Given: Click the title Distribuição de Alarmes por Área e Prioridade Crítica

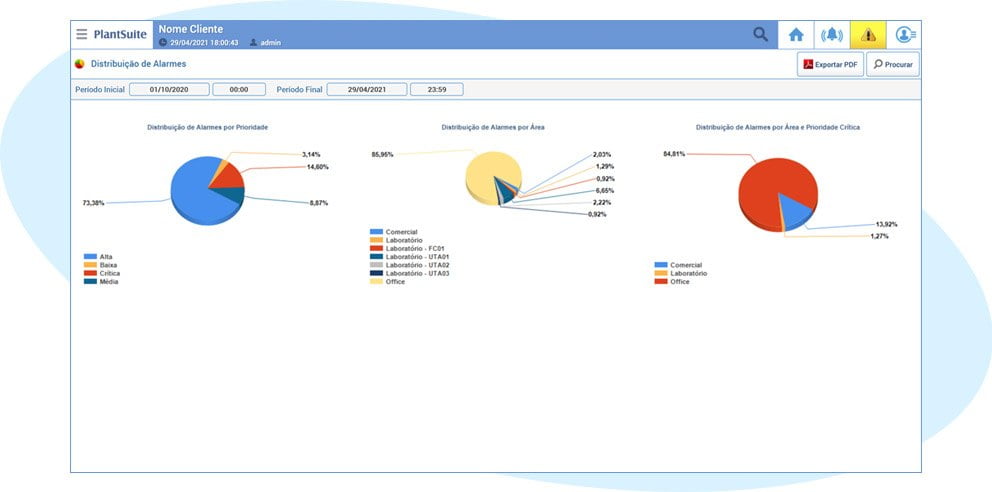Looking at the screenshot, I should [x=778, y=127].
